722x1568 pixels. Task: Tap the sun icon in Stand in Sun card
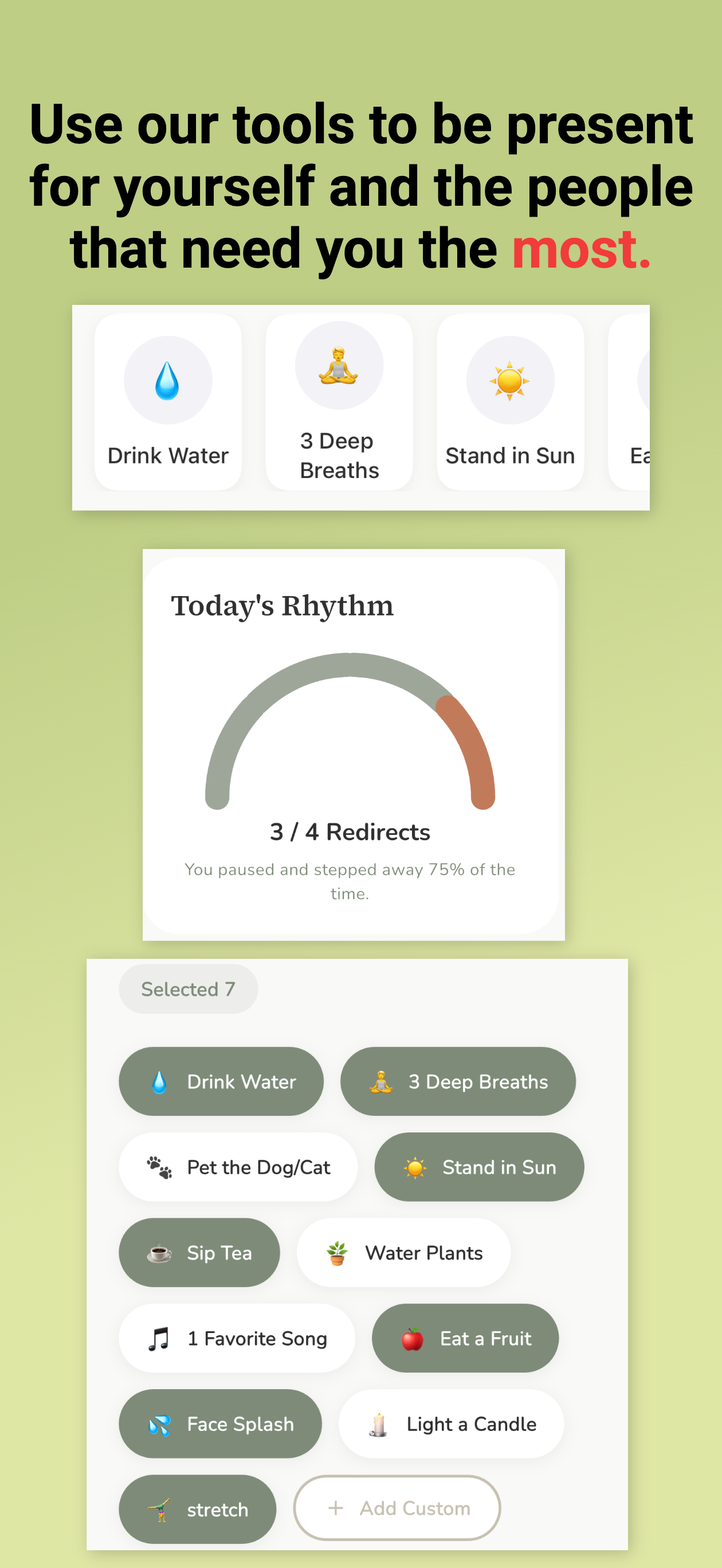[510, 381]
